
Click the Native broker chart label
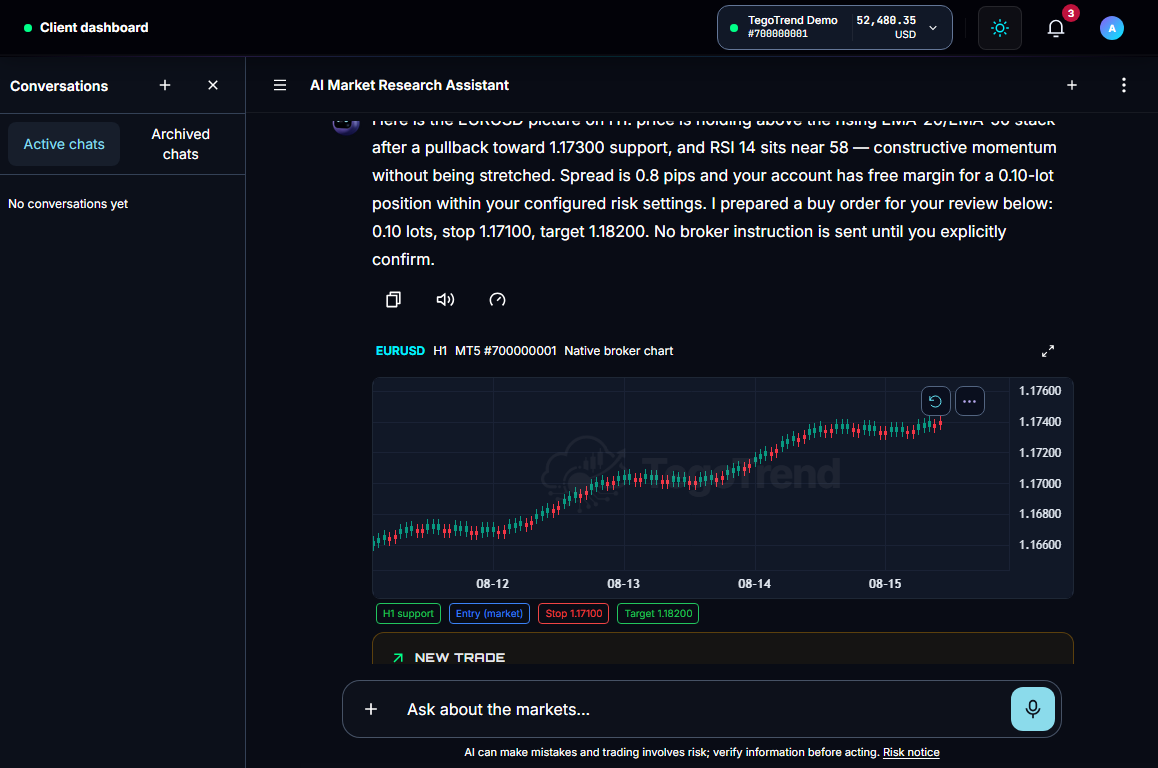point(618,351)
